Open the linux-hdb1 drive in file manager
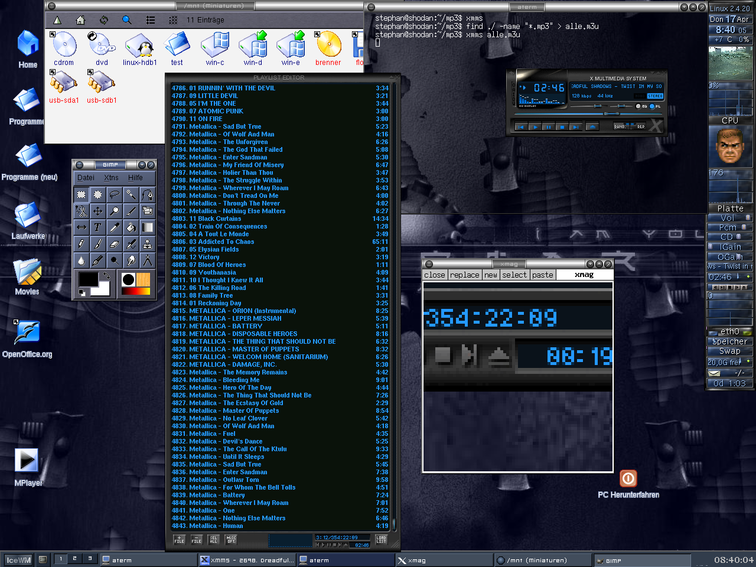Viewport: 756px width, 567px height. pos(139,48)
